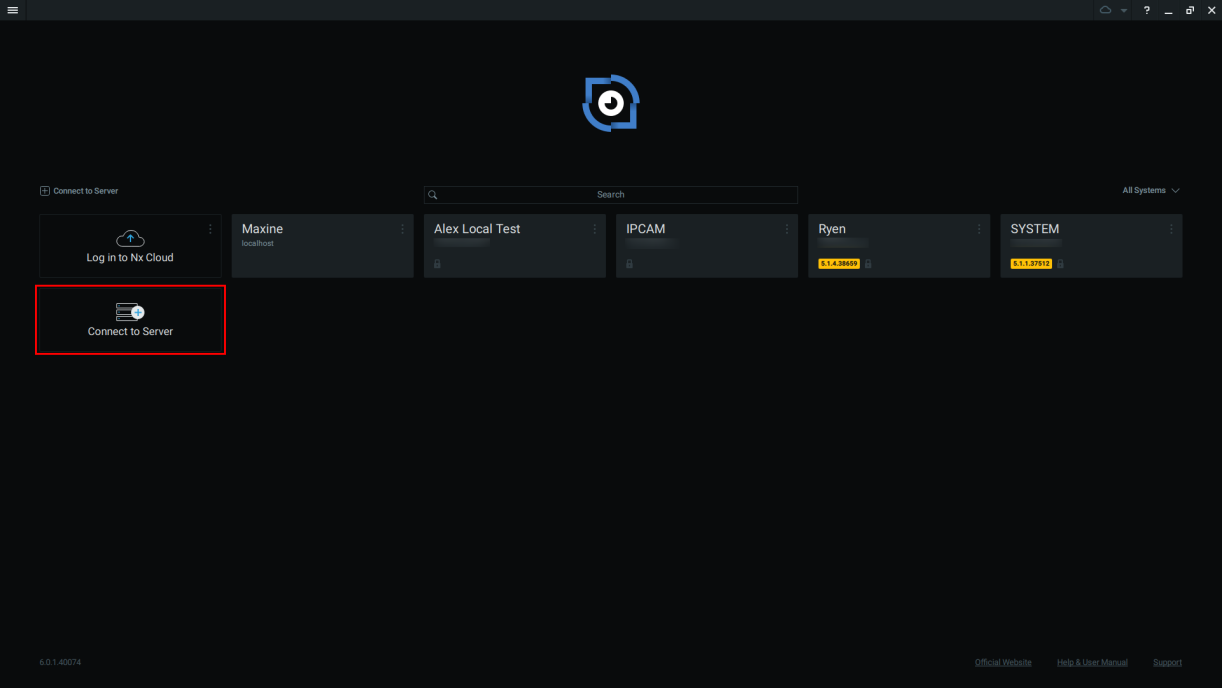Click the Nx Cloud status icon in title bar

(1105, 10)
